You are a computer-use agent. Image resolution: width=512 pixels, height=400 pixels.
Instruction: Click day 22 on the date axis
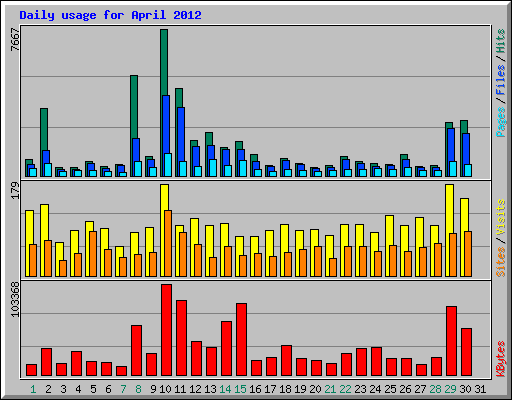tap(345, 389)
